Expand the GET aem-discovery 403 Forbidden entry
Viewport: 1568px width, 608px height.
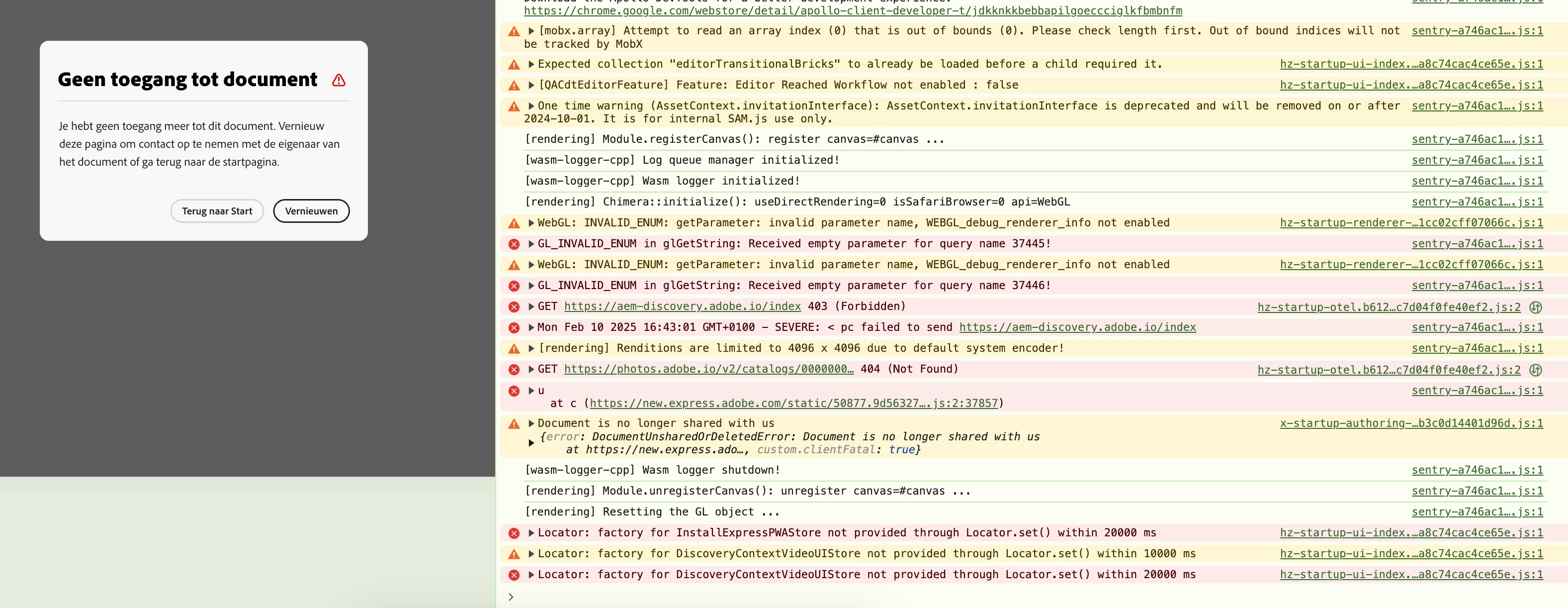point(531,306)
